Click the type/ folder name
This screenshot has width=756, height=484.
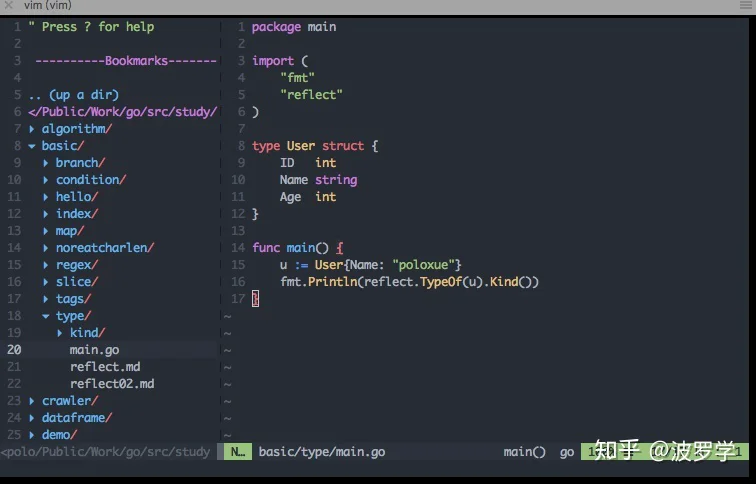(x=73, y=316)
